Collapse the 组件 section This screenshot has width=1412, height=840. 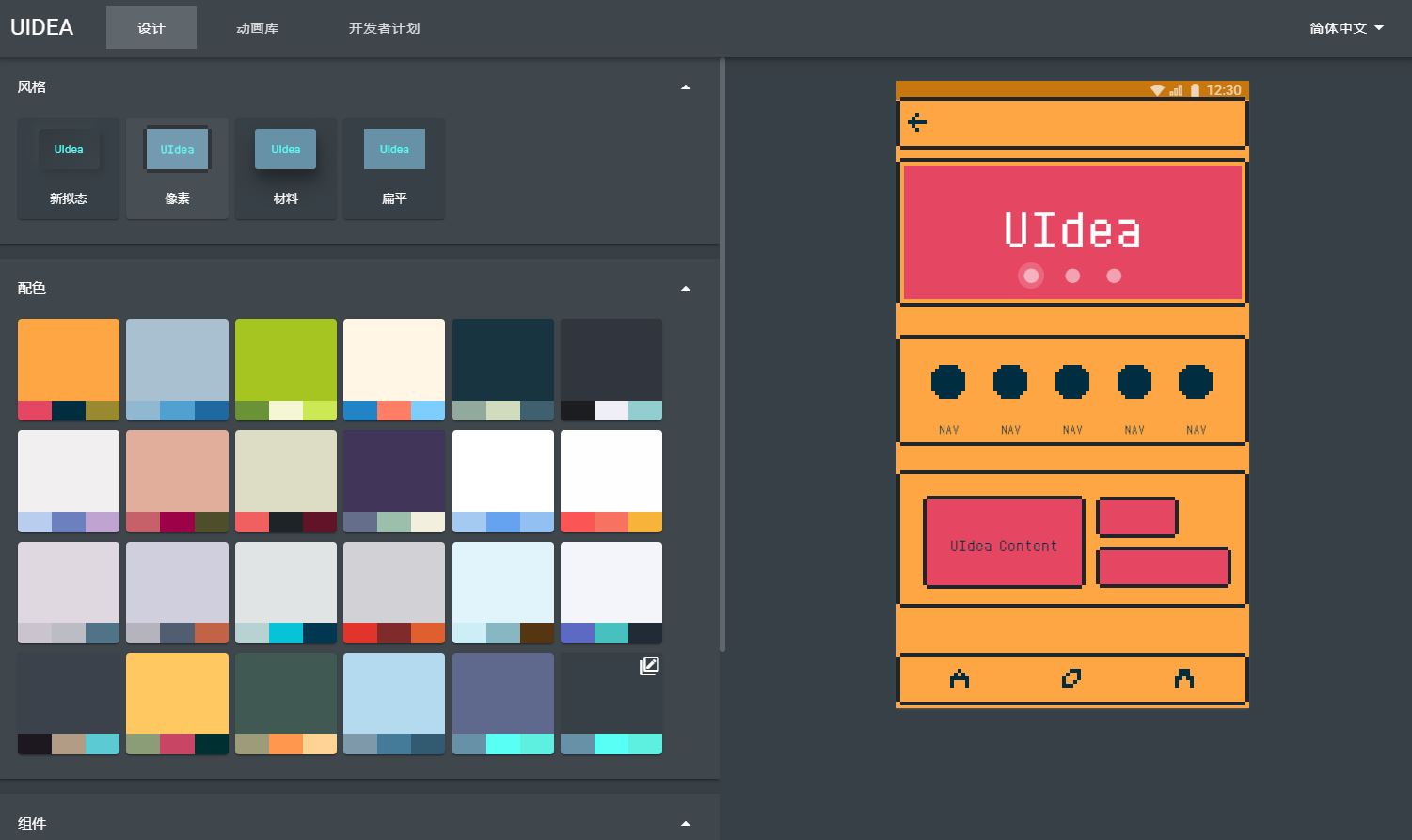(x=686, y=824)
